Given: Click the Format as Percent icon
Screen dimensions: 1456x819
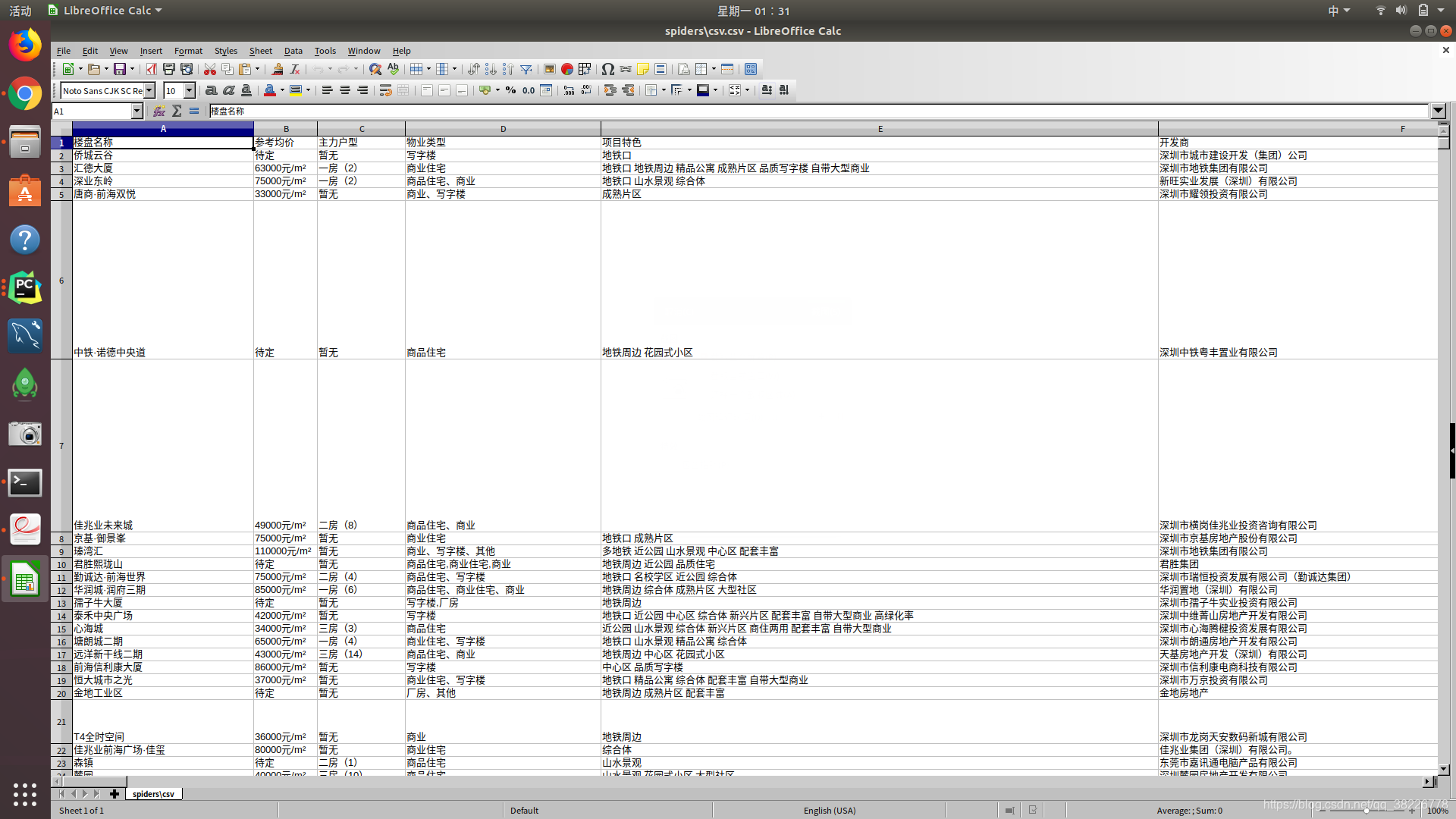Looking at the screenshot, I should 510,90.
